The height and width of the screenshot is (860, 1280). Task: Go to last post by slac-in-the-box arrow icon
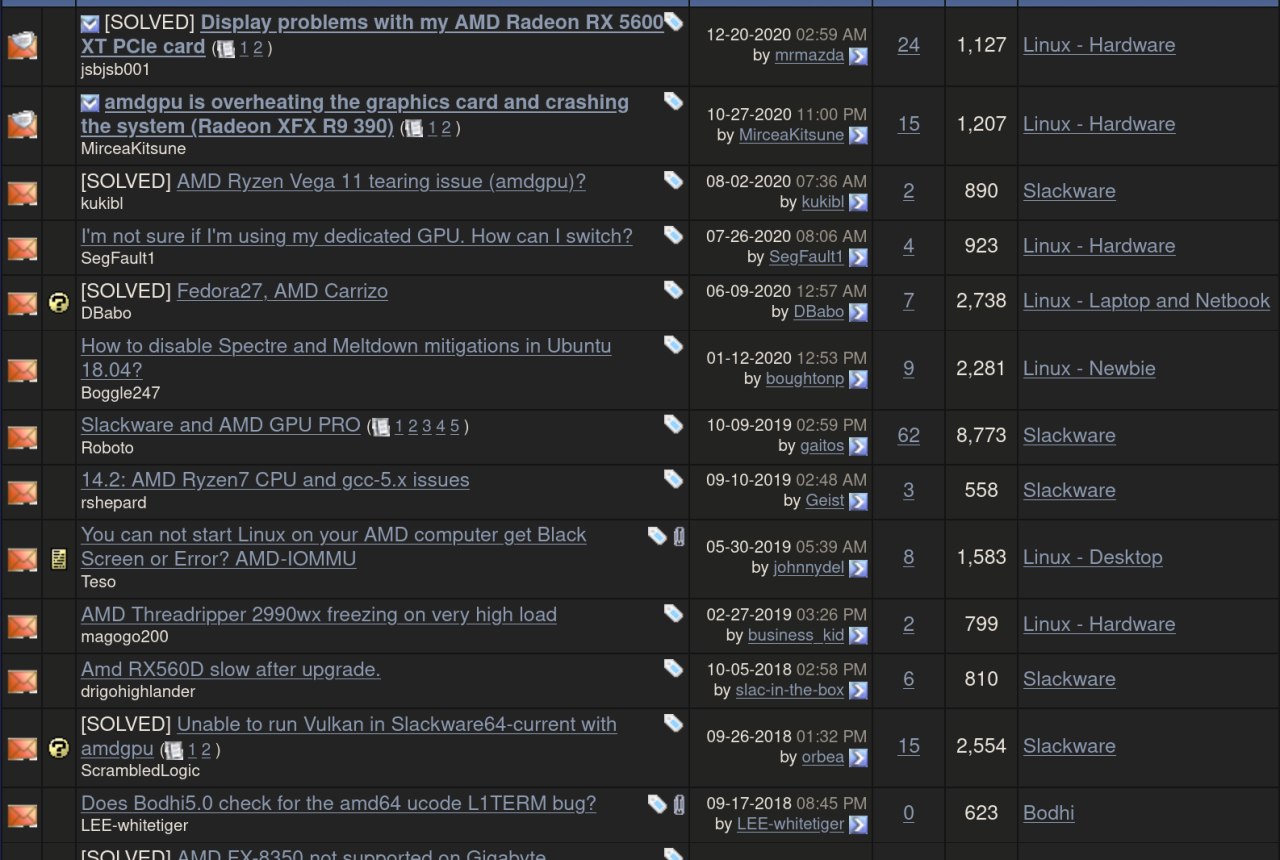(858, 690)
